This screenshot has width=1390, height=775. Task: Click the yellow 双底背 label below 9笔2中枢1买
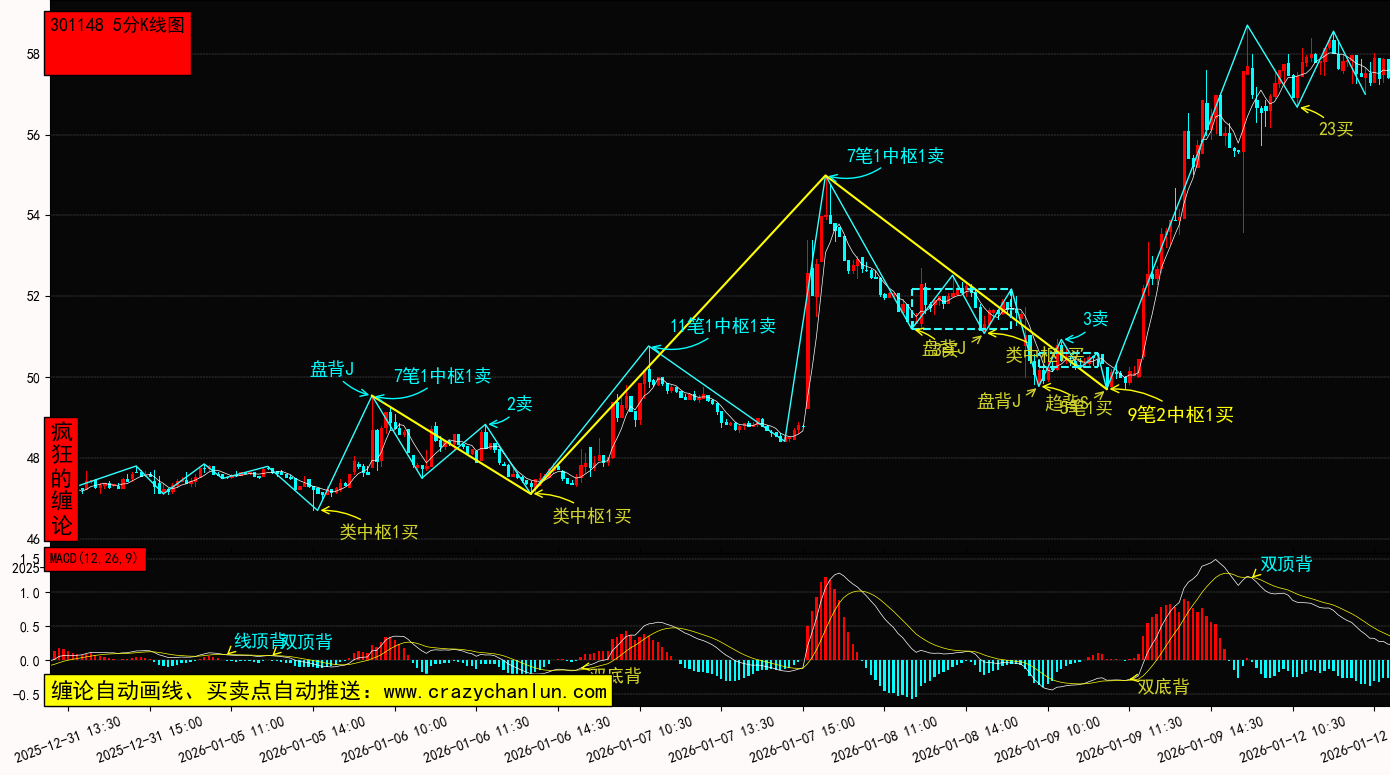coord(1163,687)
